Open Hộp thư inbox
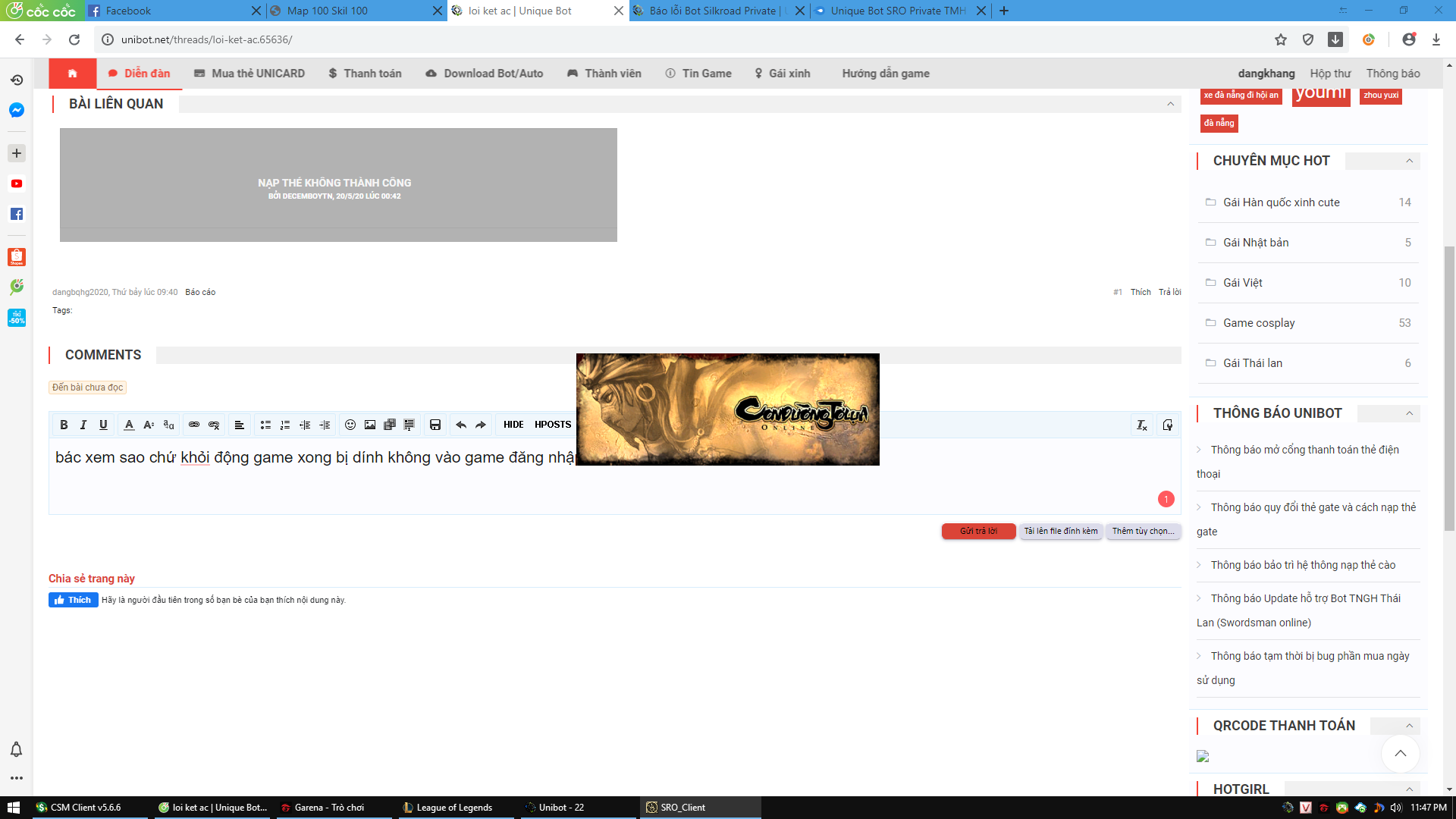This screenshot has height=819, width=1456. tap(1330, 74)
